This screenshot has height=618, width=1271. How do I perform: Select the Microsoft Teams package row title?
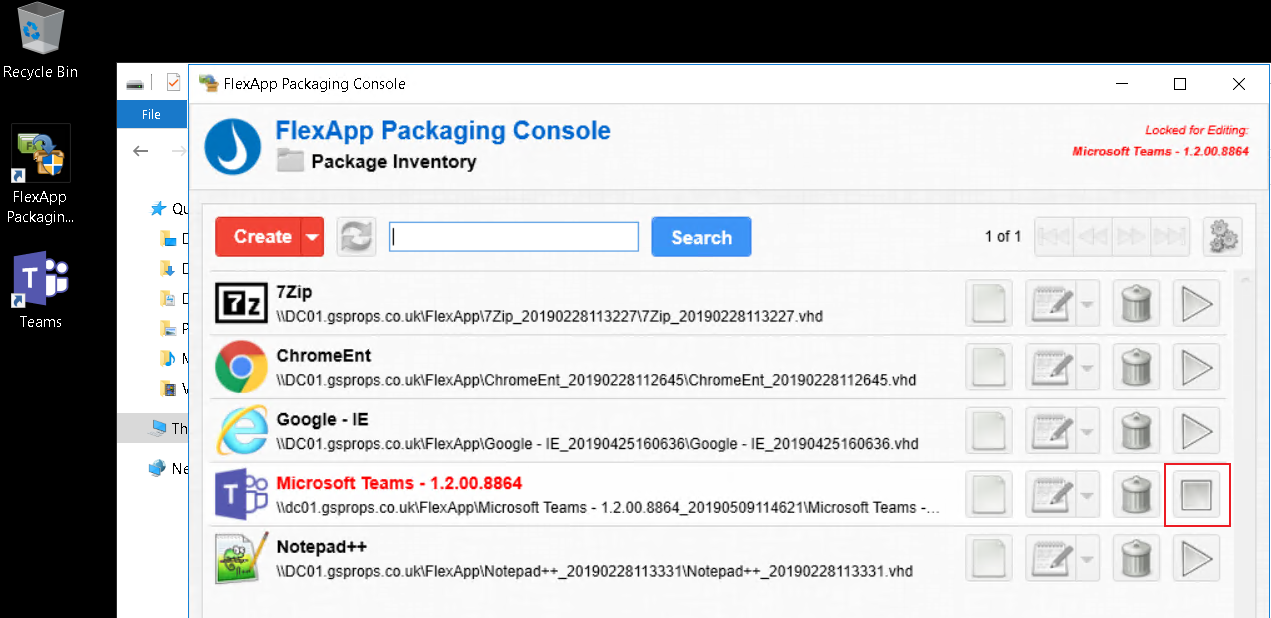(x=399, y=483)
